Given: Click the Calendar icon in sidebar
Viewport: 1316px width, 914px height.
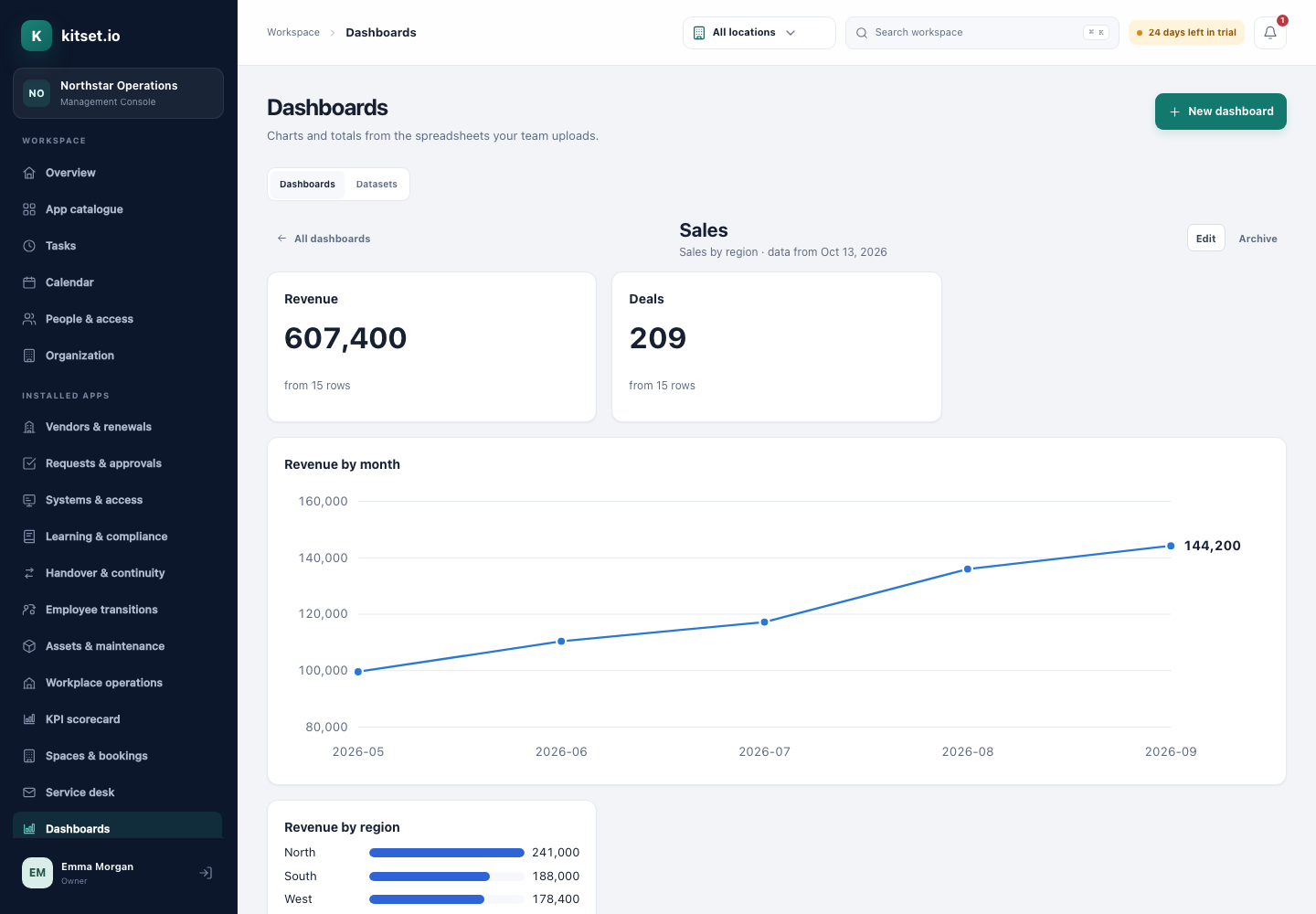Looking at the screenshot, I should [x=29, y=282].
